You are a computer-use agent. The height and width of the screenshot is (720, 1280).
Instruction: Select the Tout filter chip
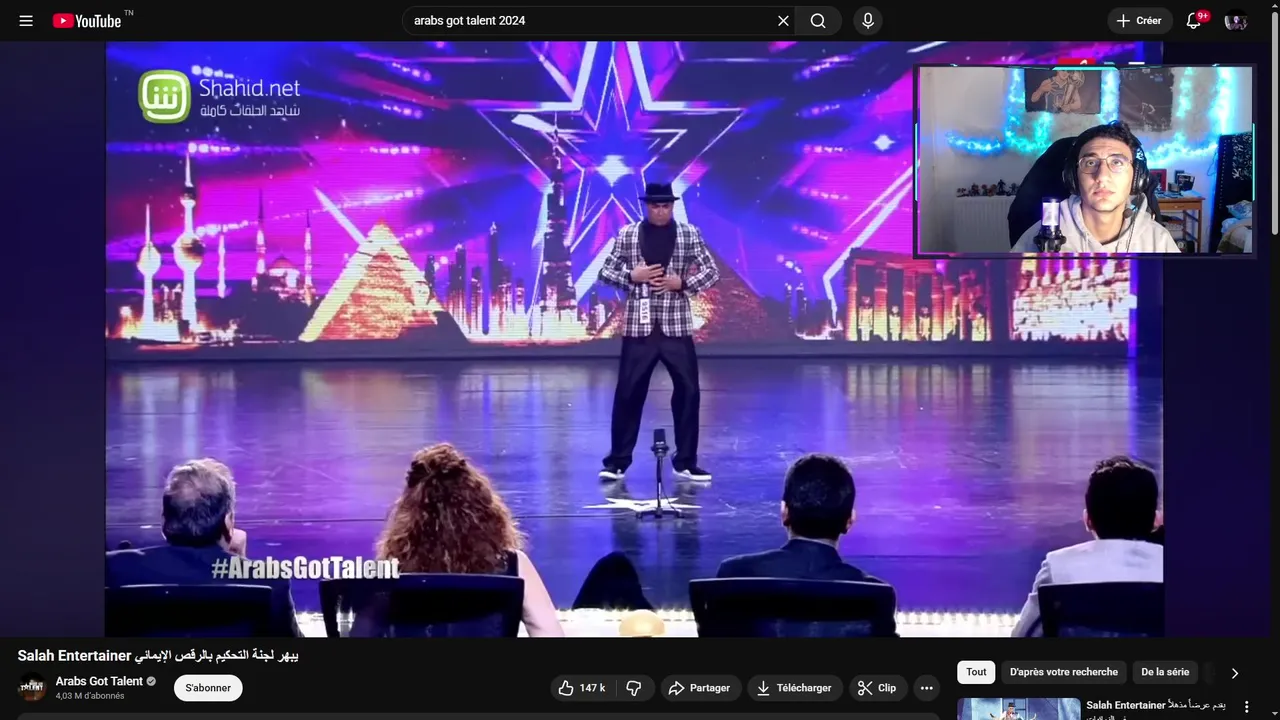[x=976, y=672]
